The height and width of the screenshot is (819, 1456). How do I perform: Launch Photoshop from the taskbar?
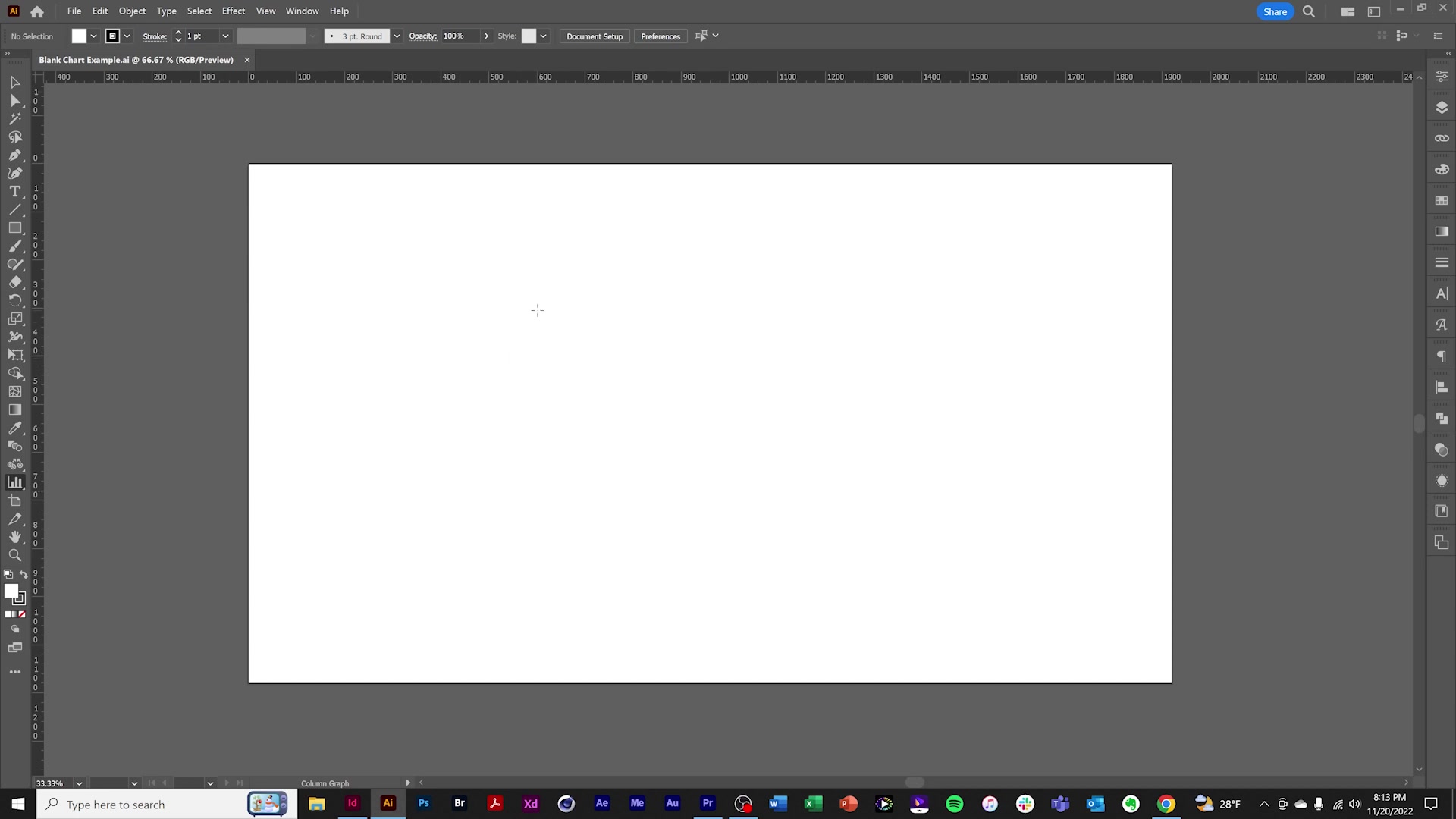[423, 804]
